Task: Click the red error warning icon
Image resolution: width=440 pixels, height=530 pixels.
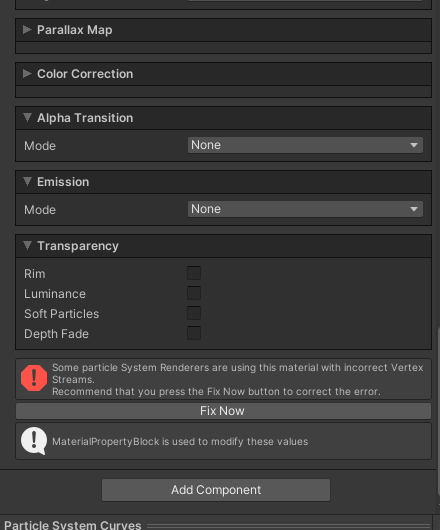Action: point(34,378)
